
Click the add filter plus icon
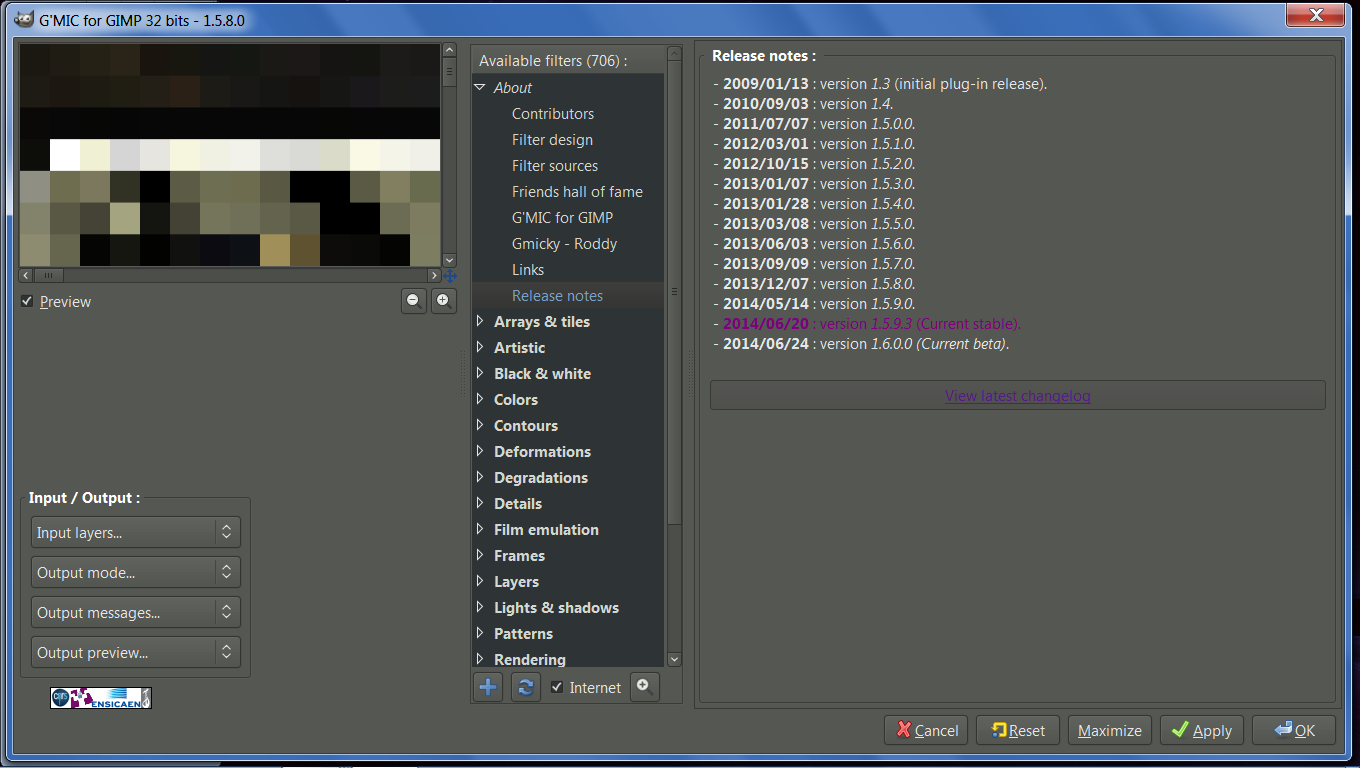click(488, 687)
